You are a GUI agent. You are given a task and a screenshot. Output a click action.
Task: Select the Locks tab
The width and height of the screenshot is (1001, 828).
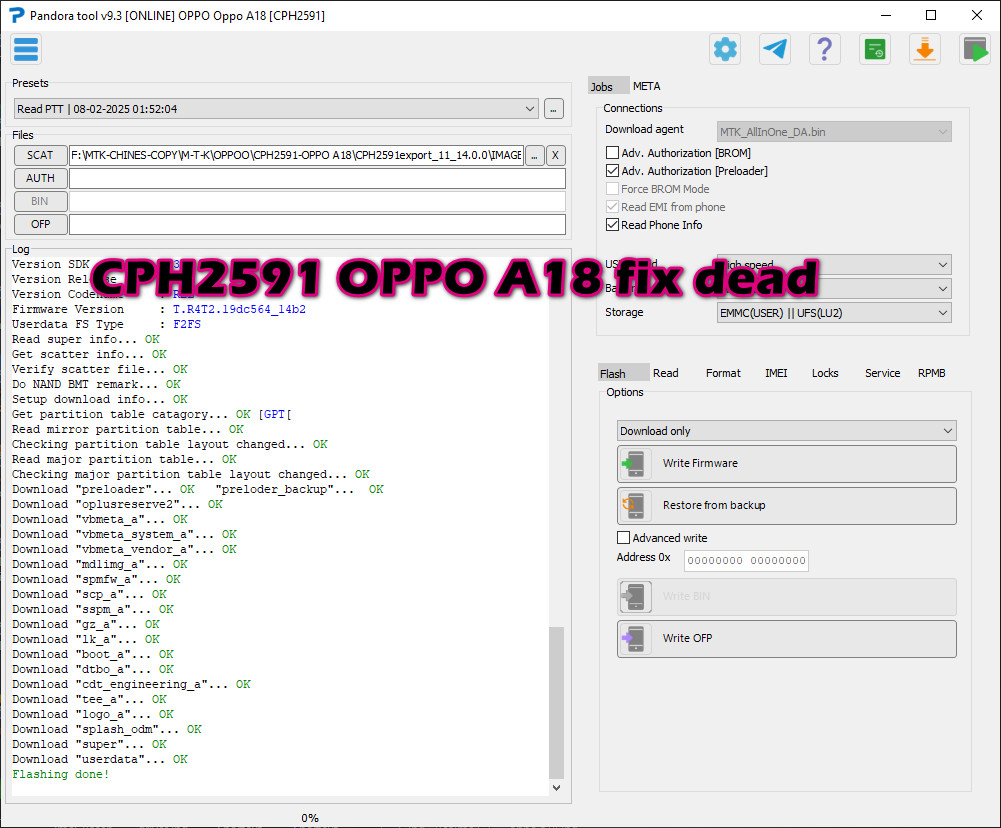point(825,373)
